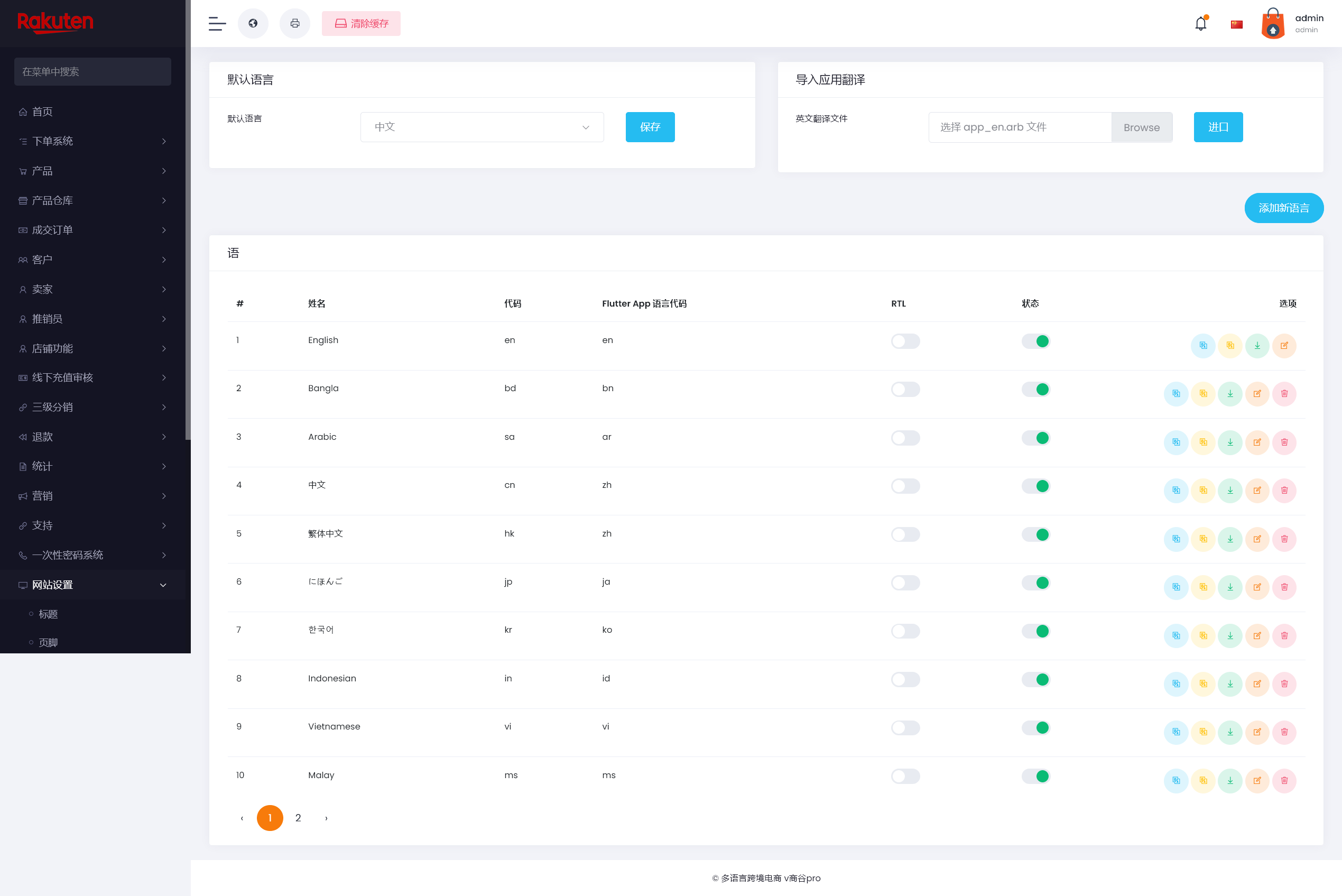Click the blue translate icon for English

click(x=1202, y=346)
